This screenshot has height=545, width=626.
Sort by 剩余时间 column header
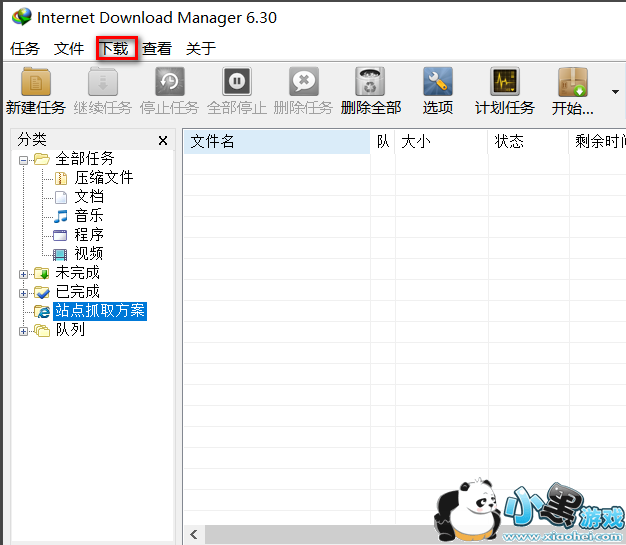pos(598,142)
